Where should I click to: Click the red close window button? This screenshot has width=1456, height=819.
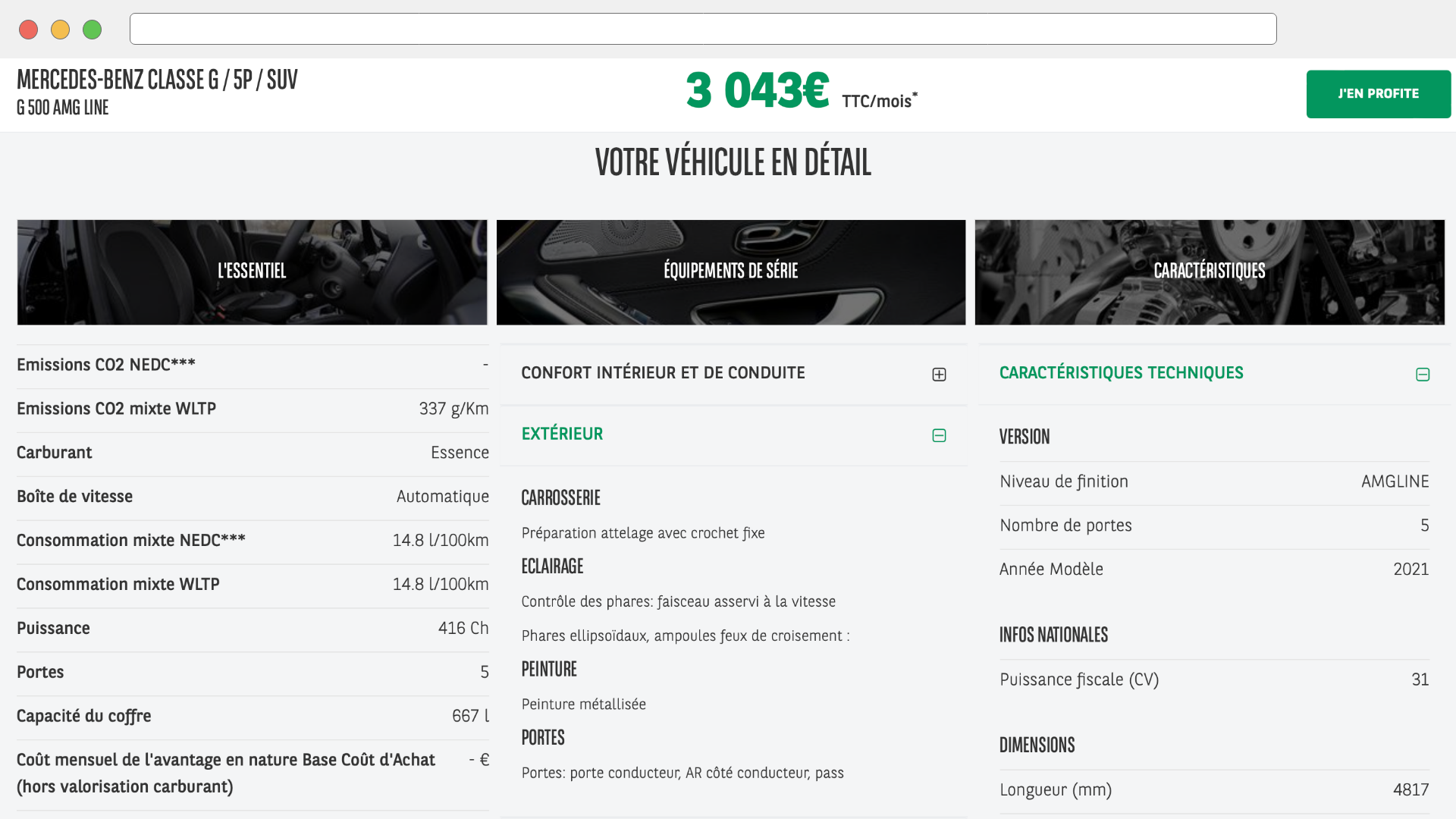29,30
